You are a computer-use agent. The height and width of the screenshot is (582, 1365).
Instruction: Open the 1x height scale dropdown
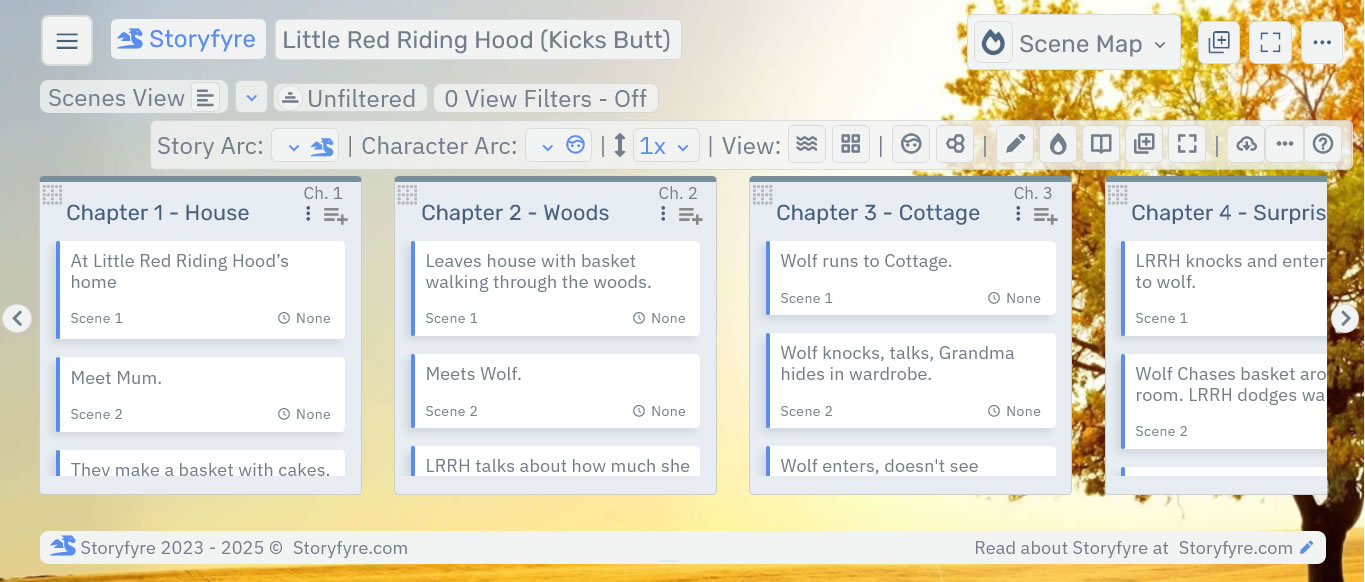tap(665, 146)
